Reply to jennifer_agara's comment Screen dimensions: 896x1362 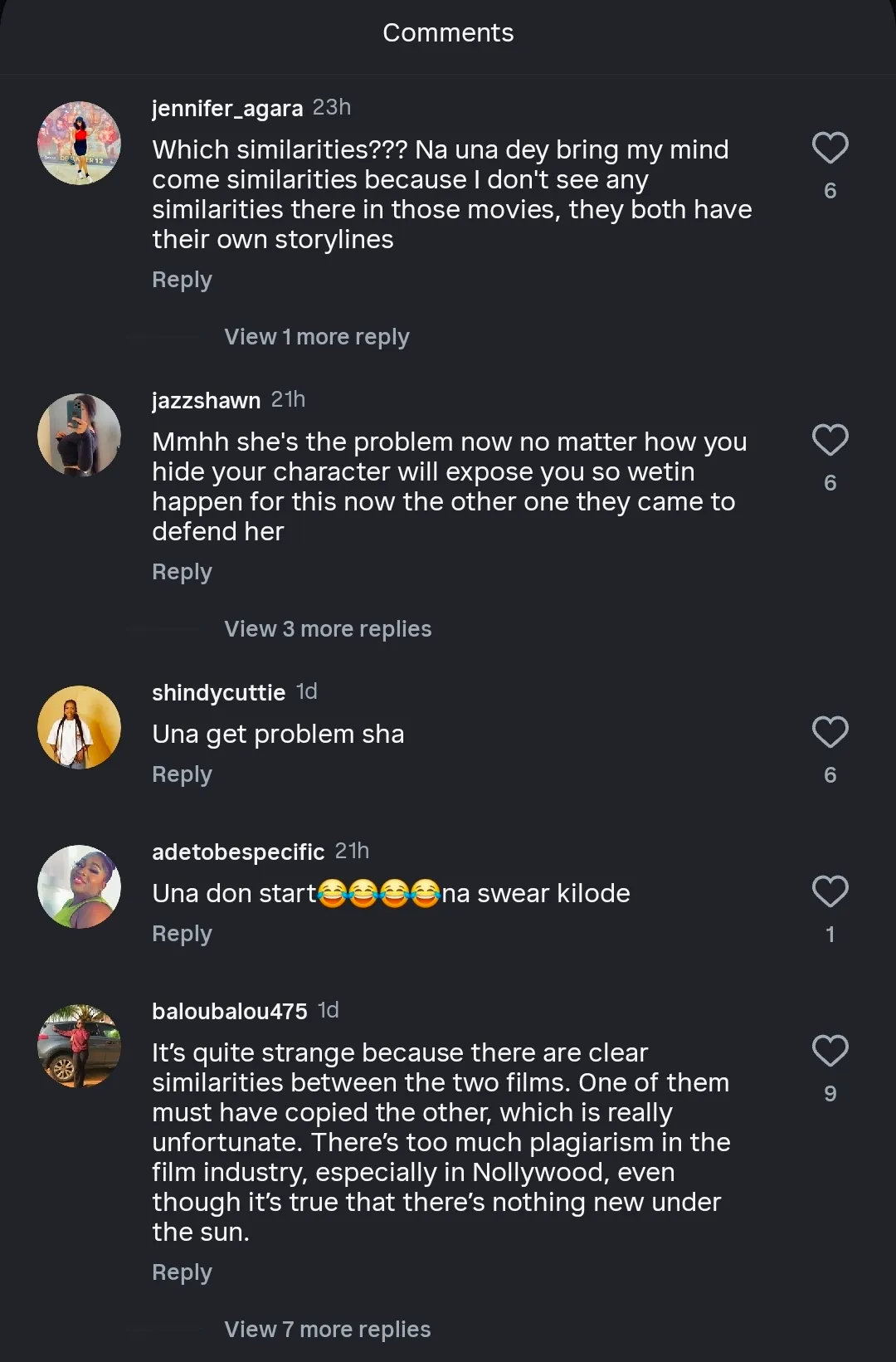(x=182, y=280)
